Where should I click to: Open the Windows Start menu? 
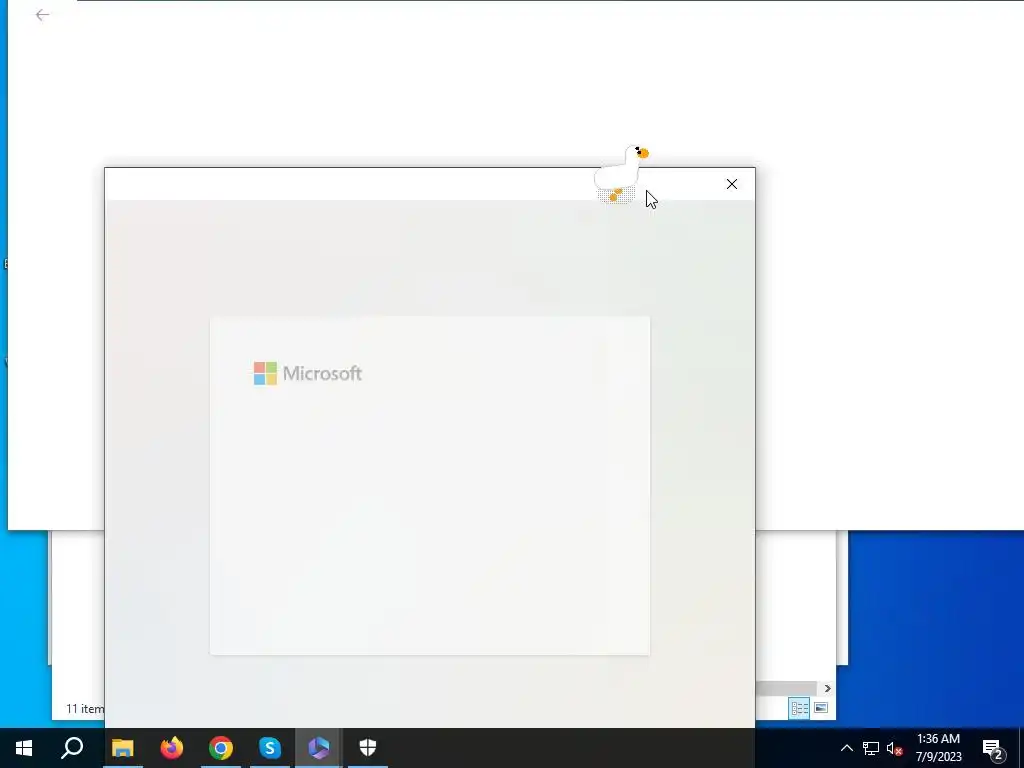pos(24,748)
